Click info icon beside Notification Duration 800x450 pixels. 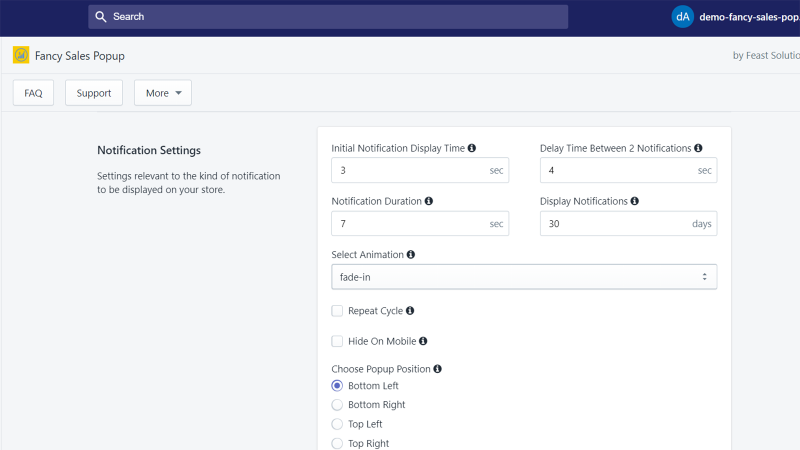tap(429, 201)
